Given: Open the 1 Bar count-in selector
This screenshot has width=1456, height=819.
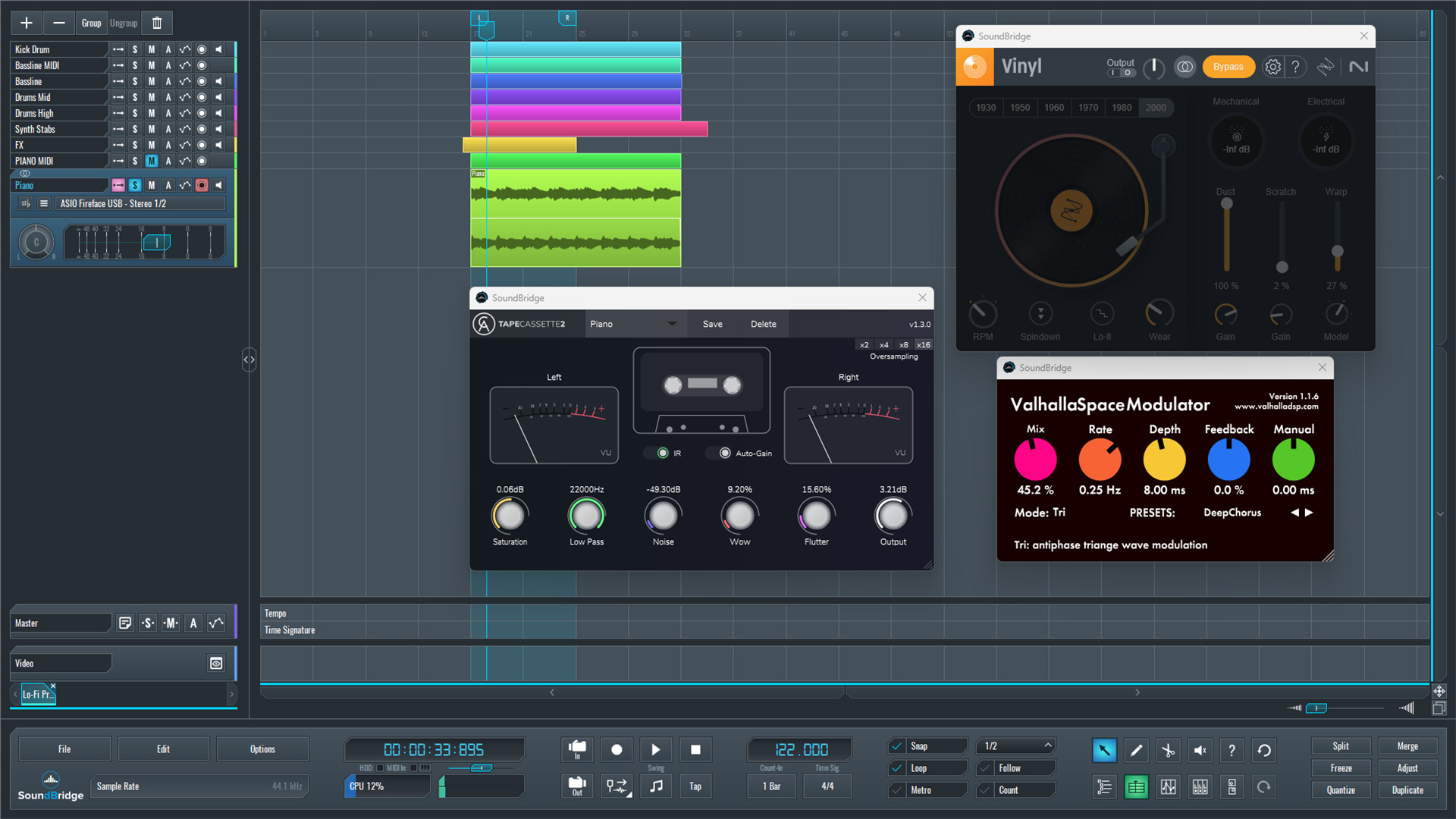Looking at the screenshot, I should [771, 786].
